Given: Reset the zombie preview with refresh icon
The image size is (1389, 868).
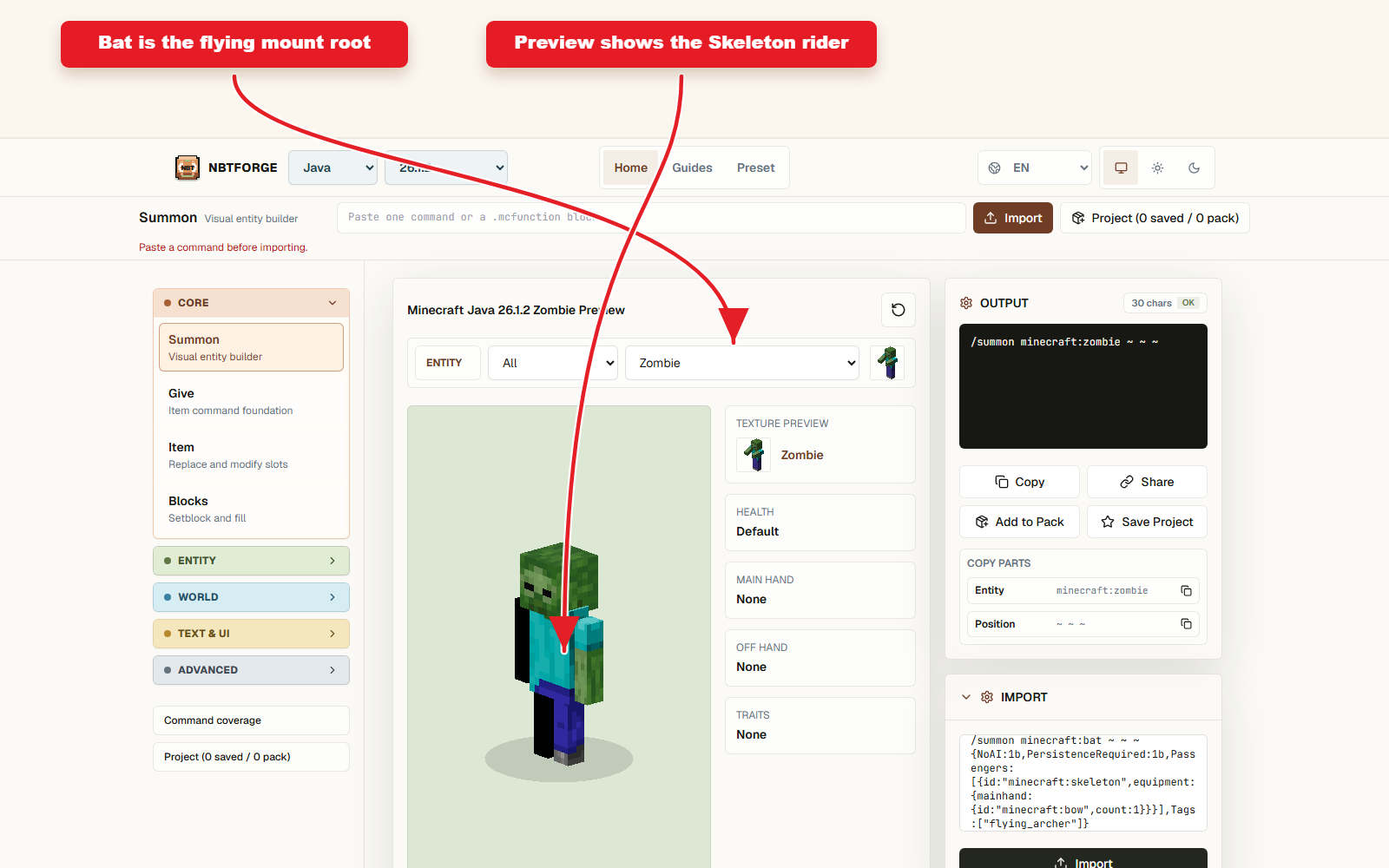Looking at the screenshot, I should coord(899,310).
